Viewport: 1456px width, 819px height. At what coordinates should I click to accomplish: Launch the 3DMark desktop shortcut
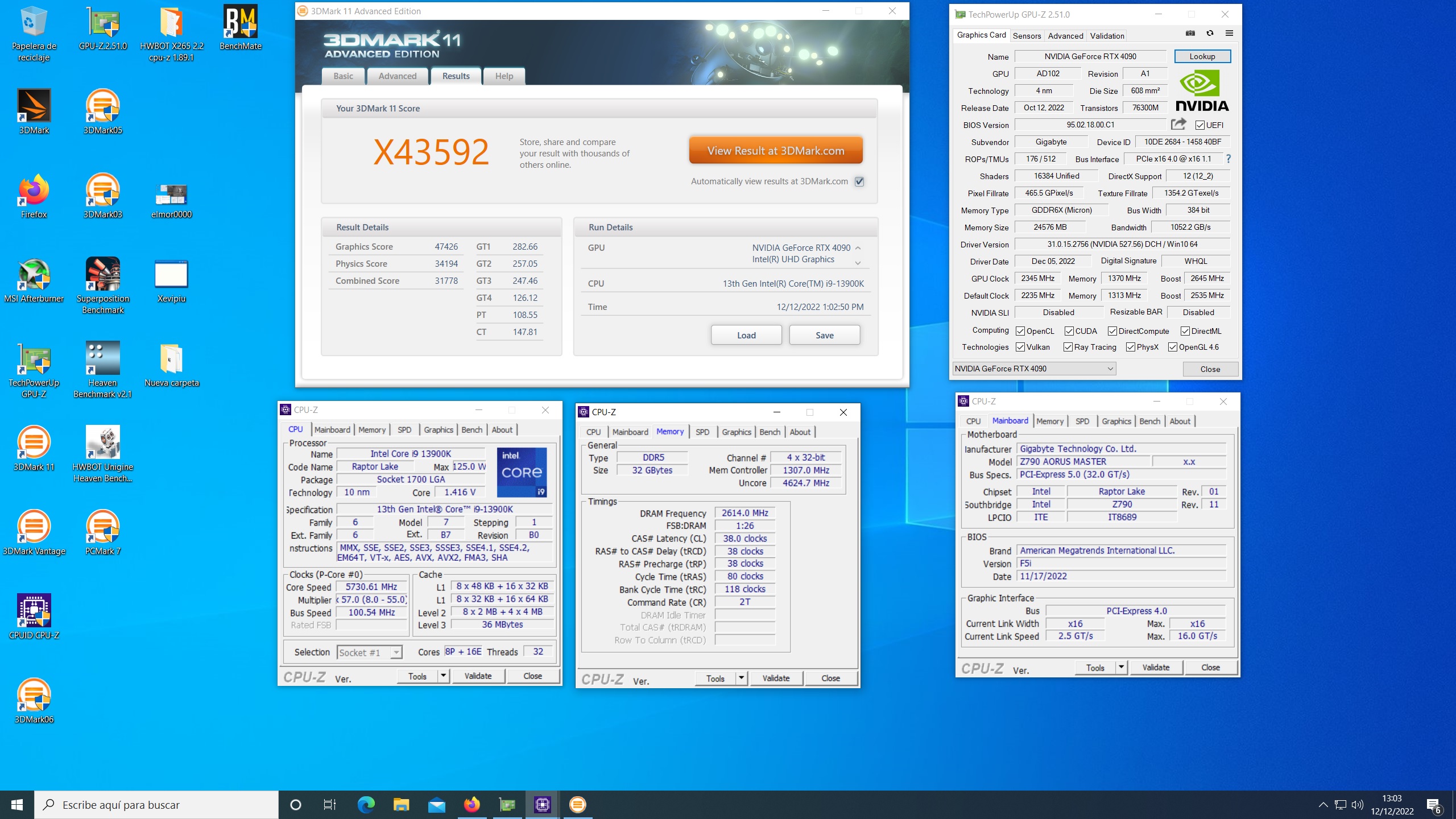(34, 111)
